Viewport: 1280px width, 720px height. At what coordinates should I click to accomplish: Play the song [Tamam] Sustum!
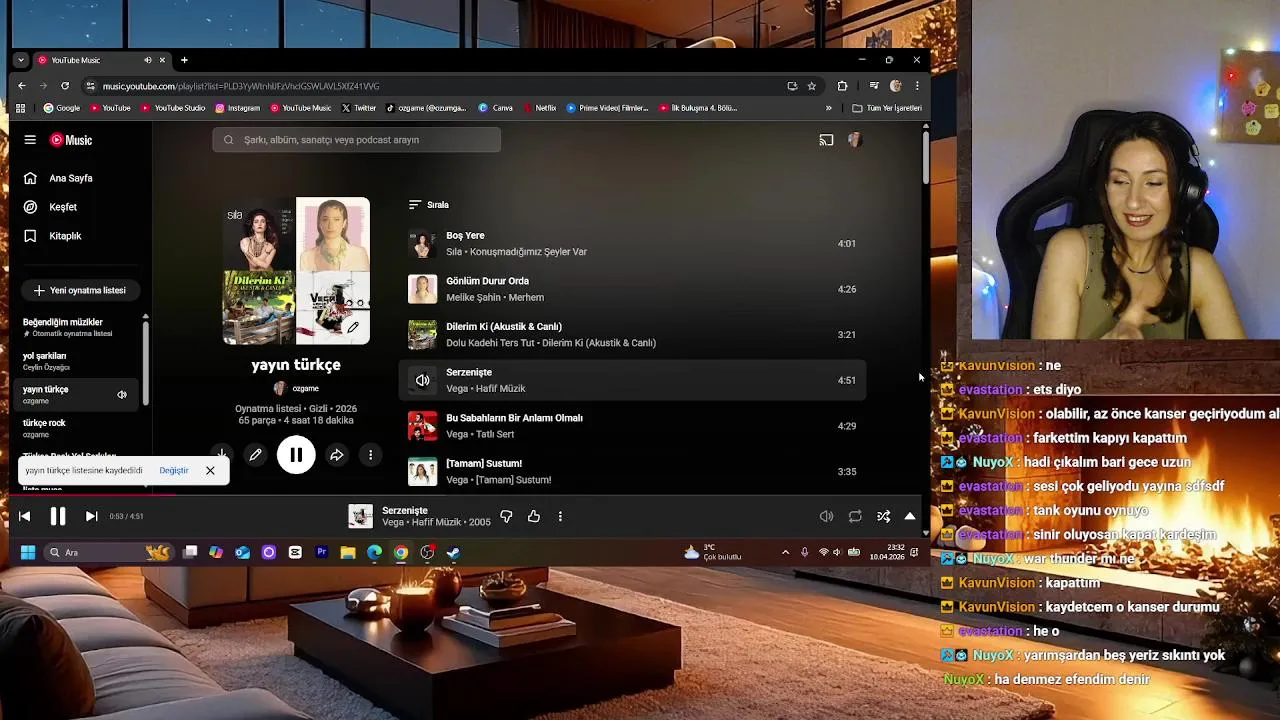[x=484, y=464]
